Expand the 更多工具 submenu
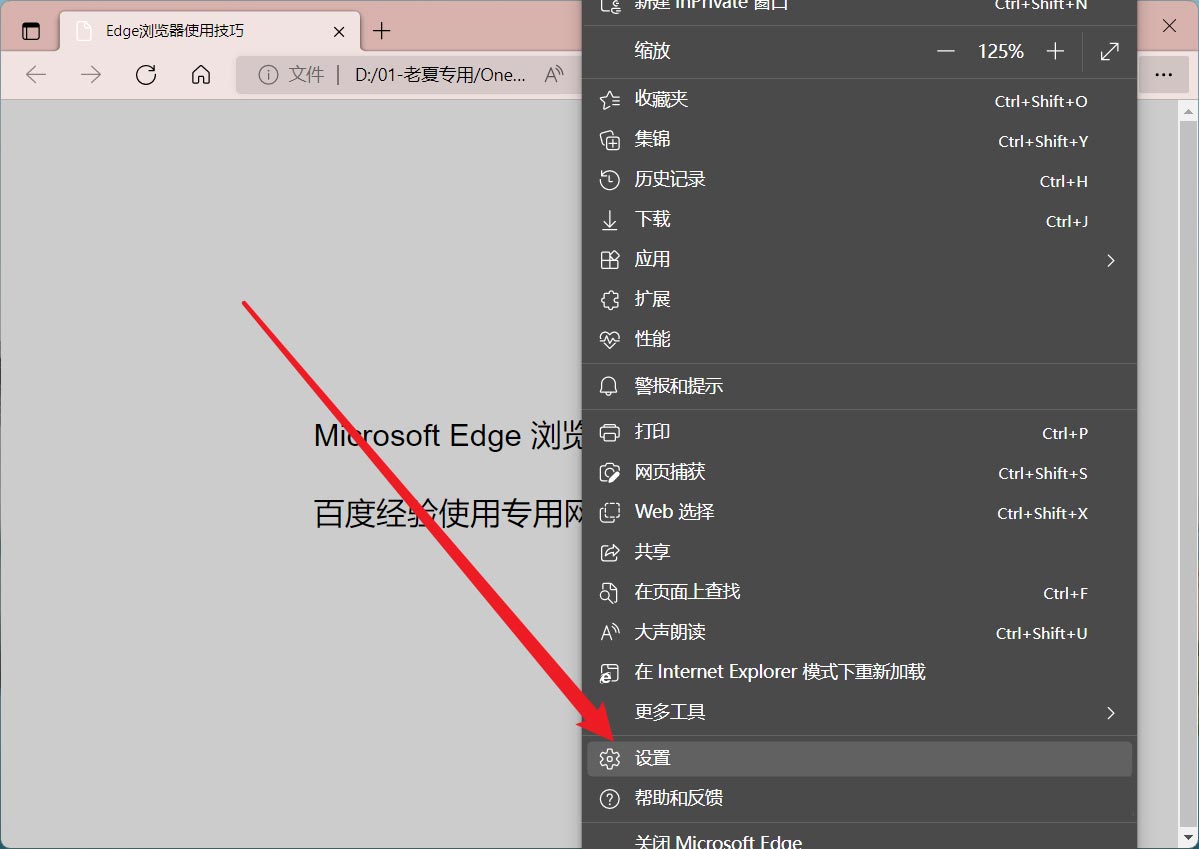 (1110, 713)
